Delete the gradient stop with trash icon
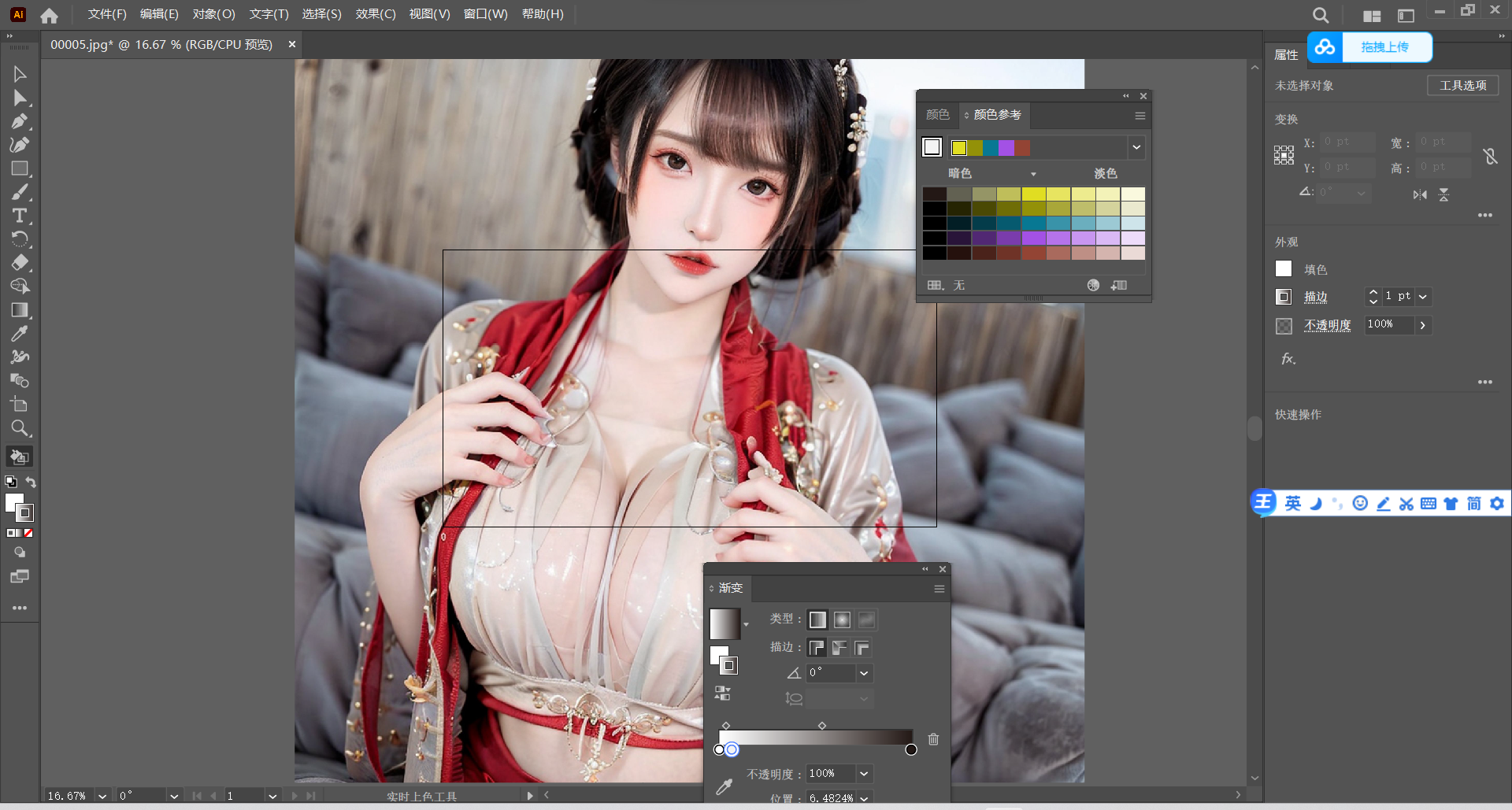1512x810 pixels. coord(933,739)
